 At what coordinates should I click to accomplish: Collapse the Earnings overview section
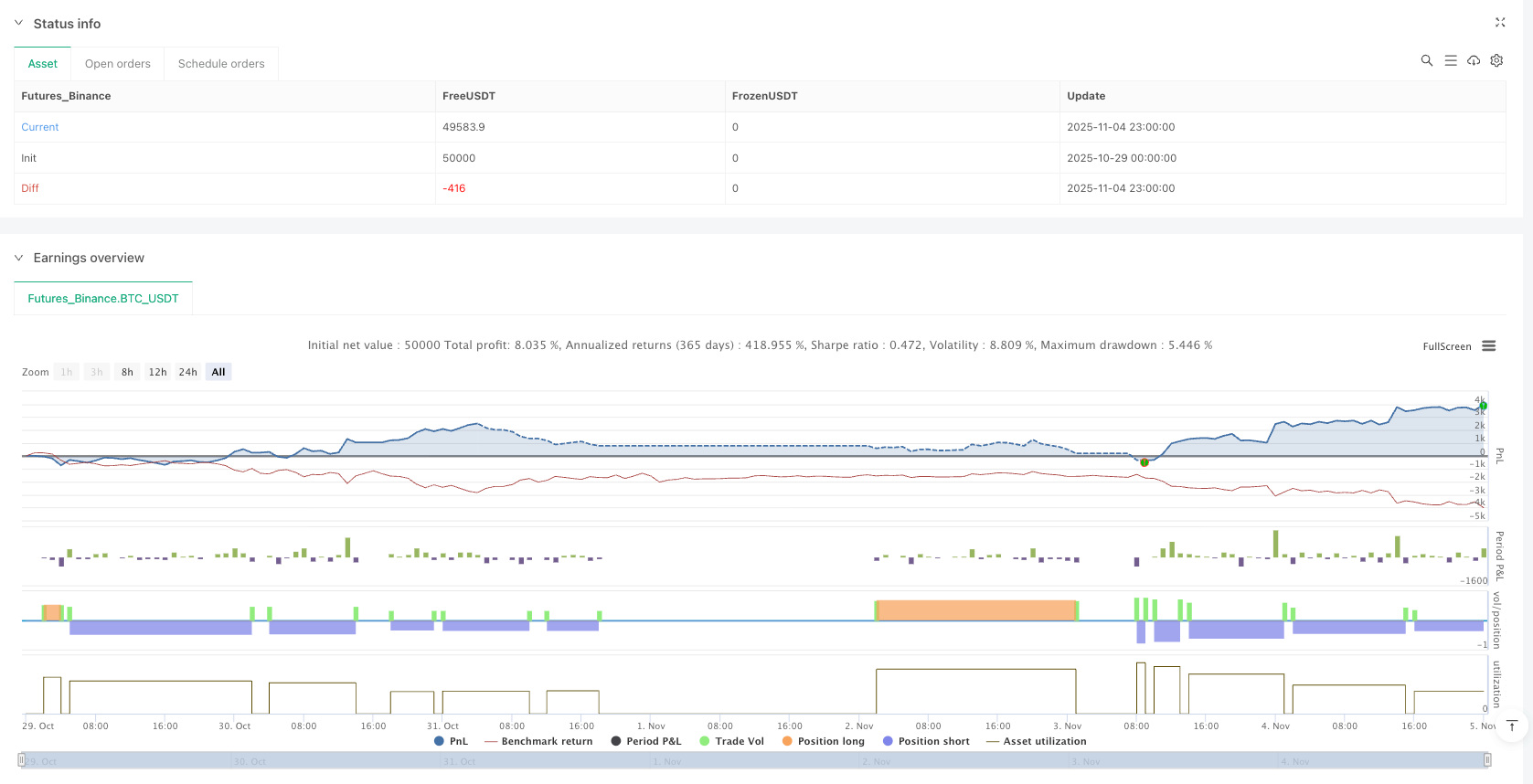[x=18, y=258]
